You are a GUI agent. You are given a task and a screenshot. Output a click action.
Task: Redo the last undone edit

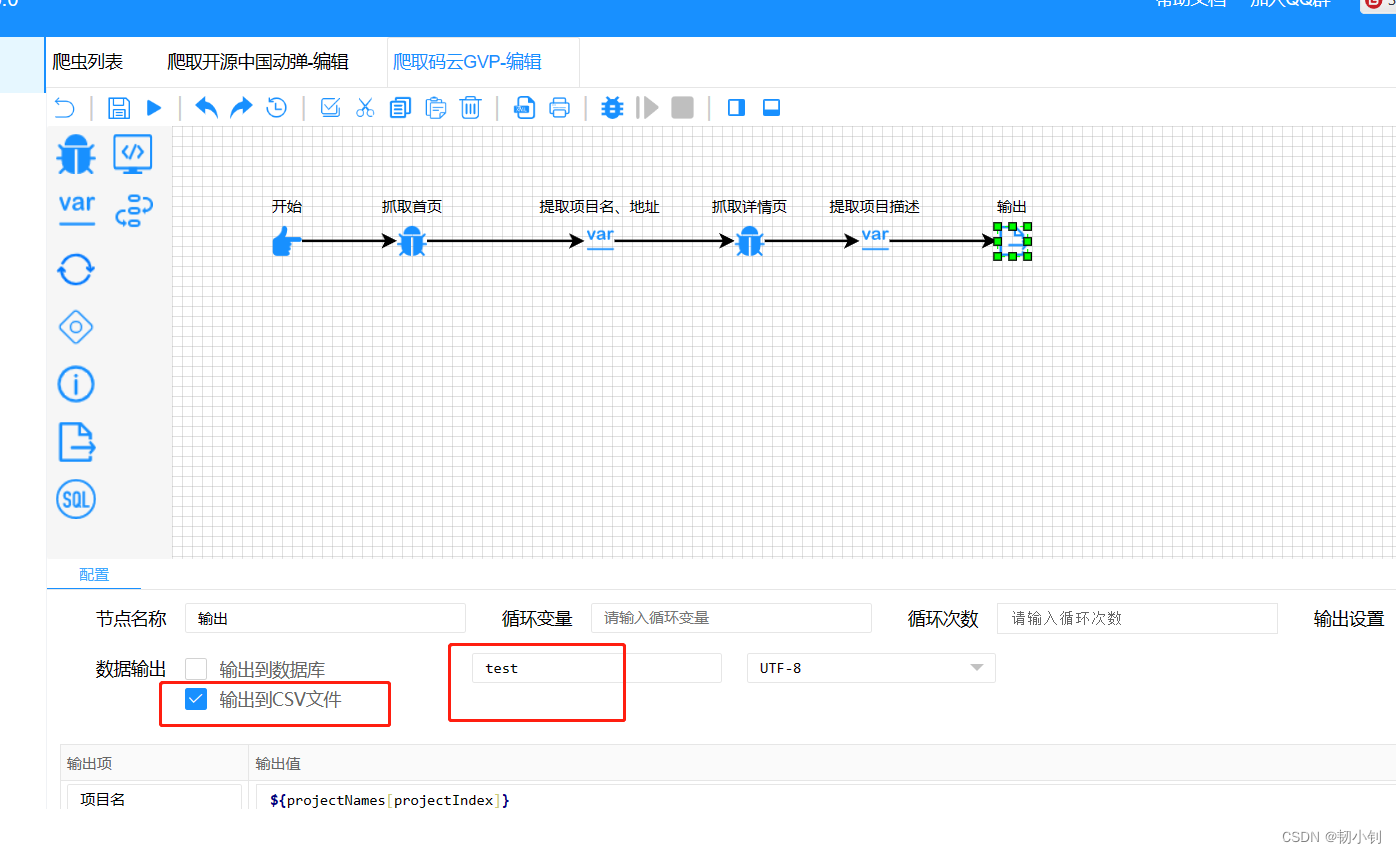point(241,108)
